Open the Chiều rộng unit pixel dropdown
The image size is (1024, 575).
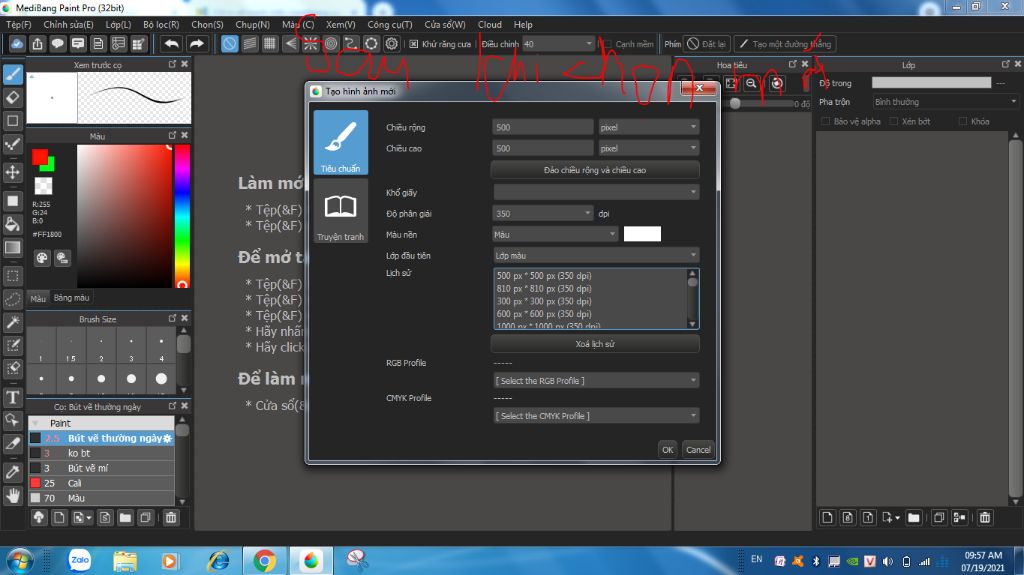click(x=648, y=127)
